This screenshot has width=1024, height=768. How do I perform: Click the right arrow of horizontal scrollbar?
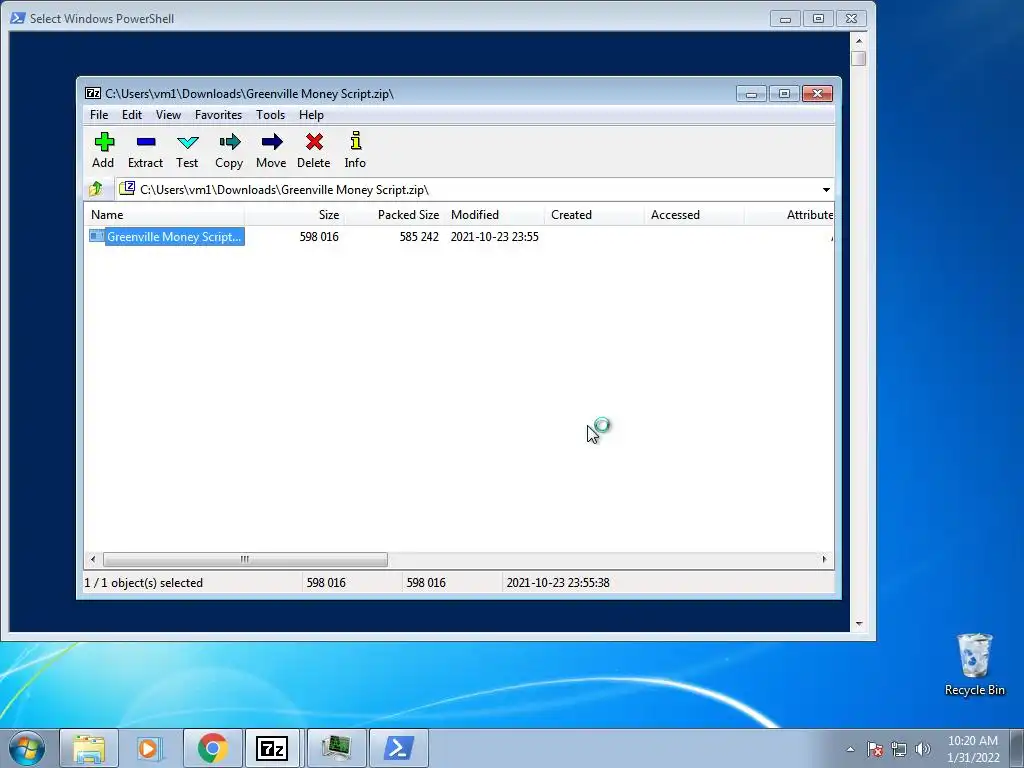click(x=824, y=559)
